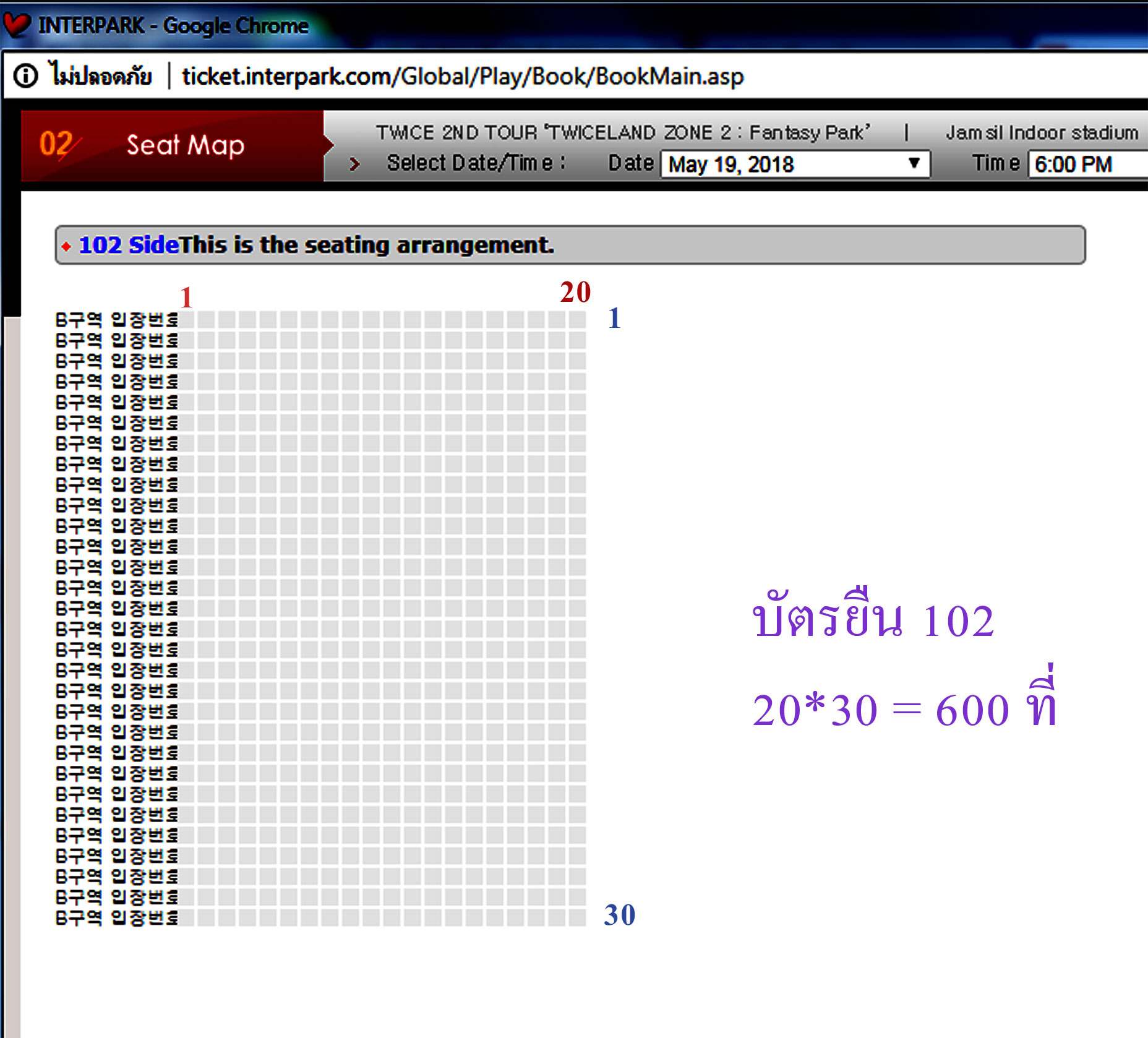Image resolution: width=1148 pixels, height=1038 pixels.
Task: Click the Interpark heart icon in title bar
Action: pyautogui.click(x=17, y=25)
